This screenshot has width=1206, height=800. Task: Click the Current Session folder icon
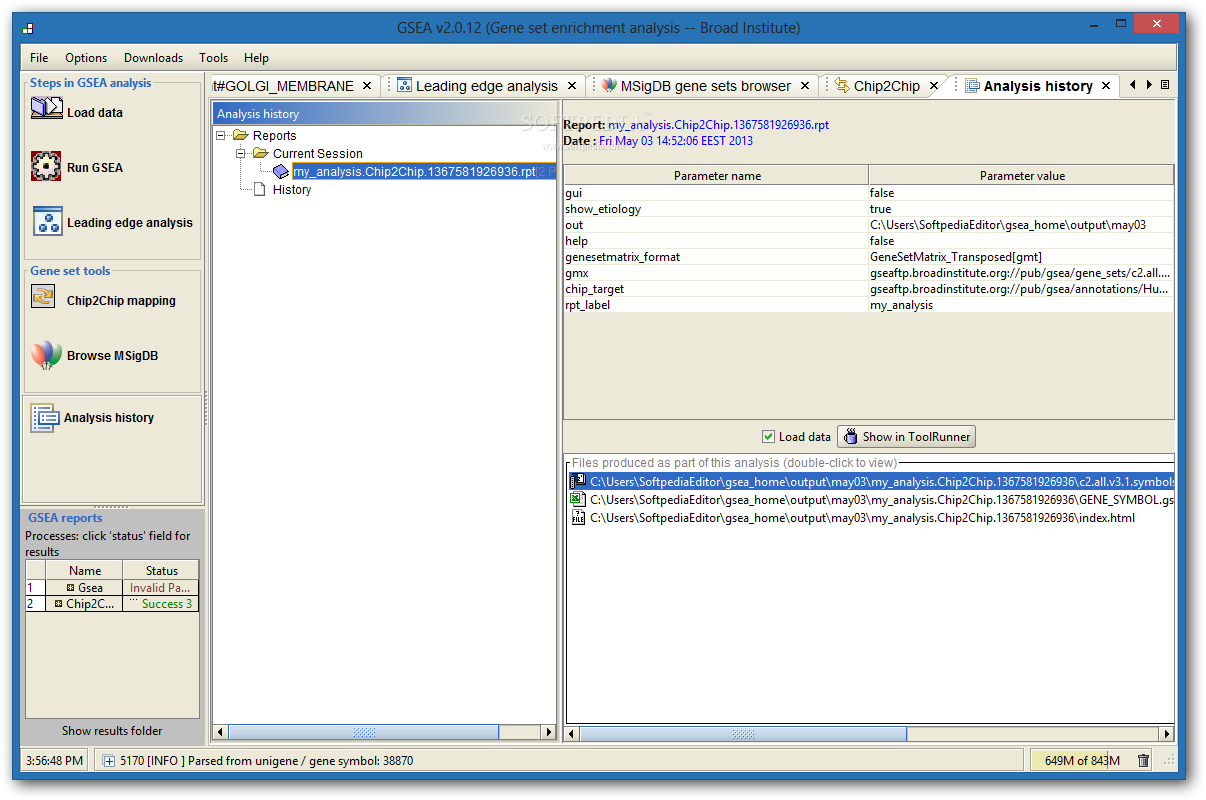pos(261,153)
